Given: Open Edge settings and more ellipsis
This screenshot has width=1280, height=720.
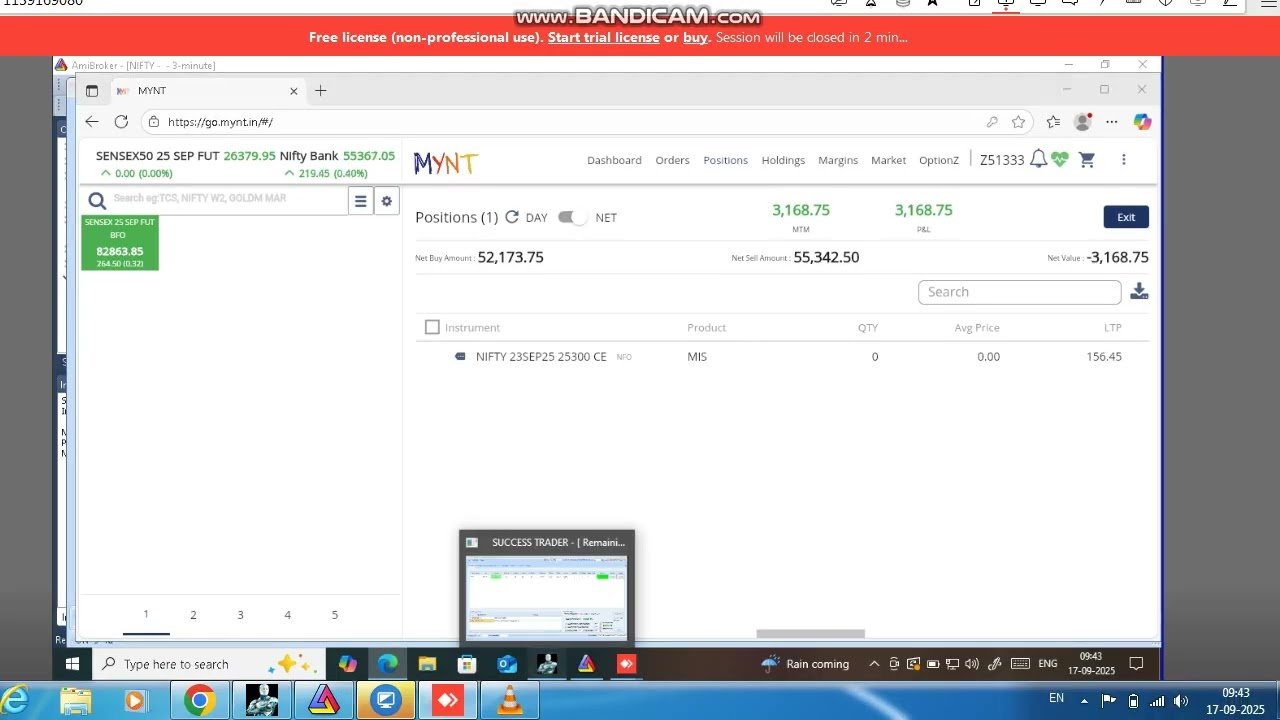Looking at the screenshot, I should coord(1111,122).
